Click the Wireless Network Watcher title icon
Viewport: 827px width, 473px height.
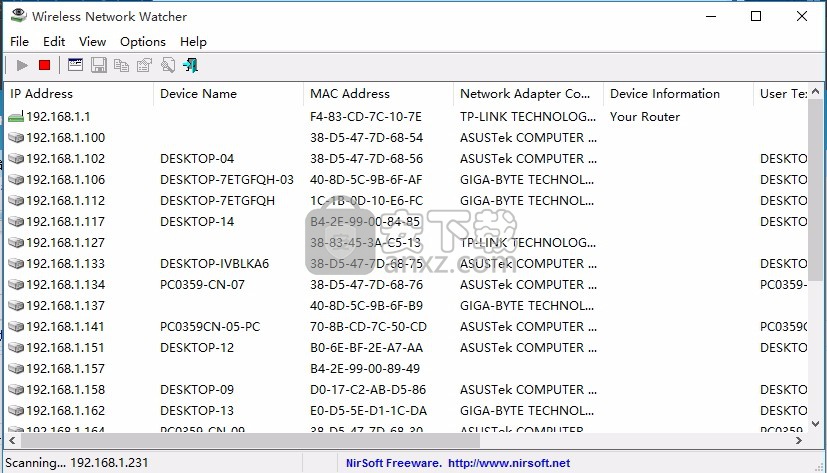[18, 15]
